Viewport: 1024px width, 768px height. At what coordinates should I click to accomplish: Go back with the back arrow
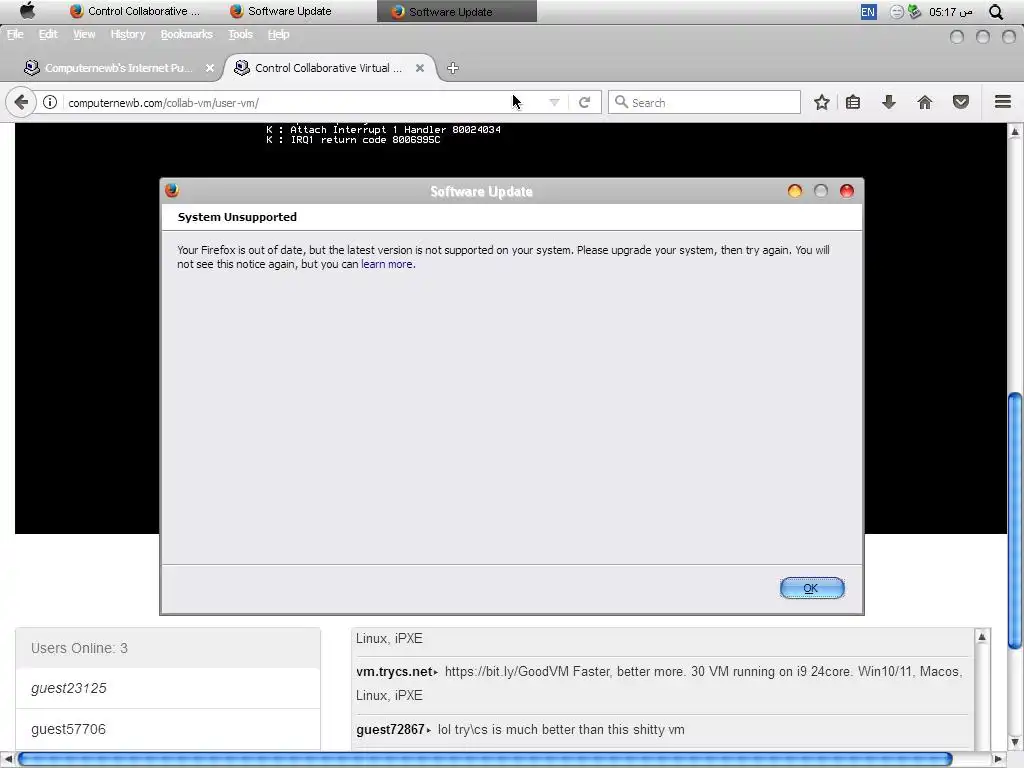21,103
